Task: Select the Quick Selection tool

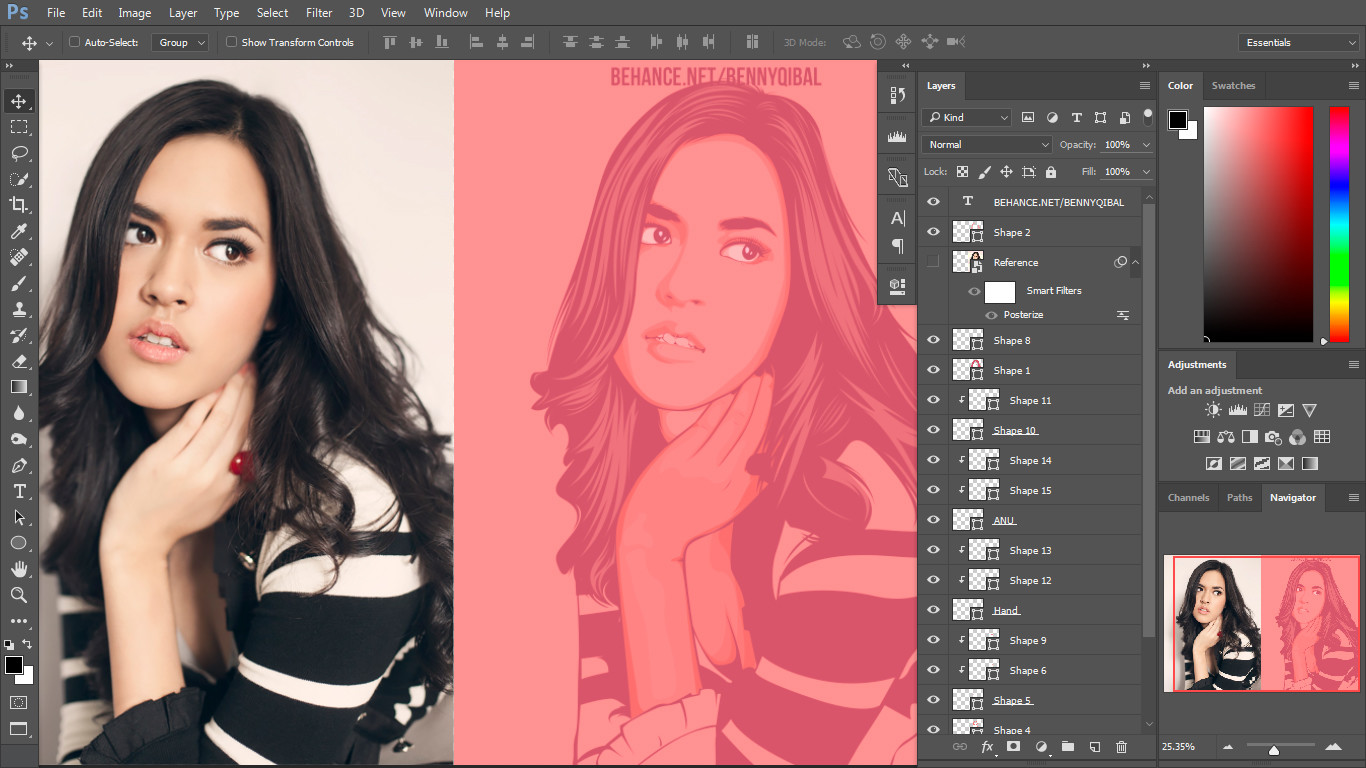Action: click(19, 179)
